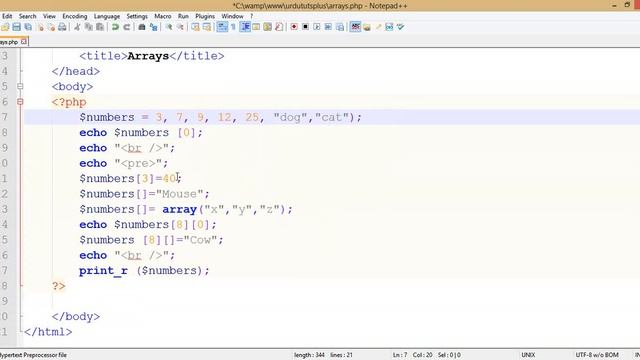Play back the recorded macro
Screen dimensions: 640x360
tap(317, 27)
